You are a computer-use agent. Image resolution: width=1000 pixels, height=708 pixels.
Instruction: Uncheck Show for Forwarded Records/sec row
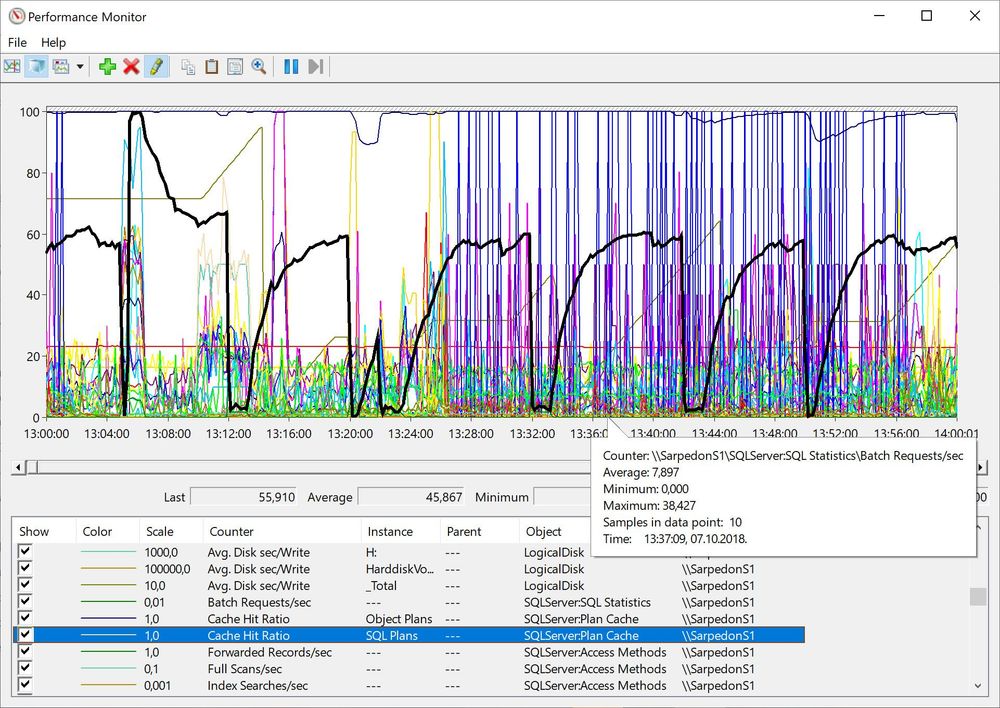25,651
